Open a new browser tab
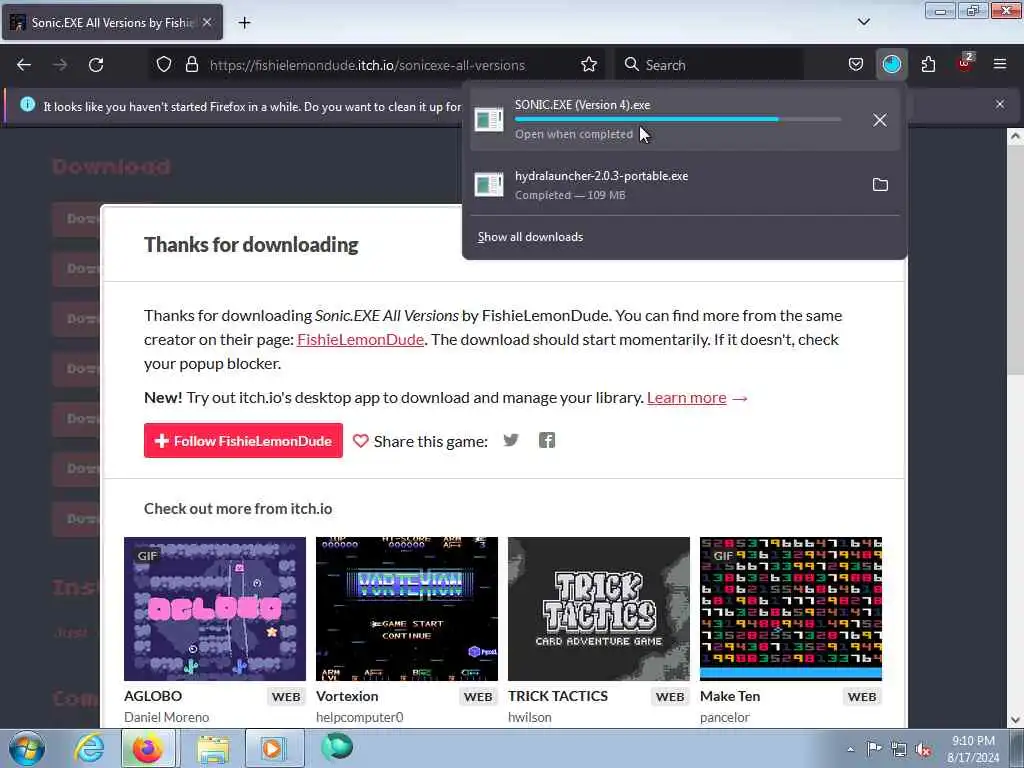The image size is (1024, 768). coord(244,23)
